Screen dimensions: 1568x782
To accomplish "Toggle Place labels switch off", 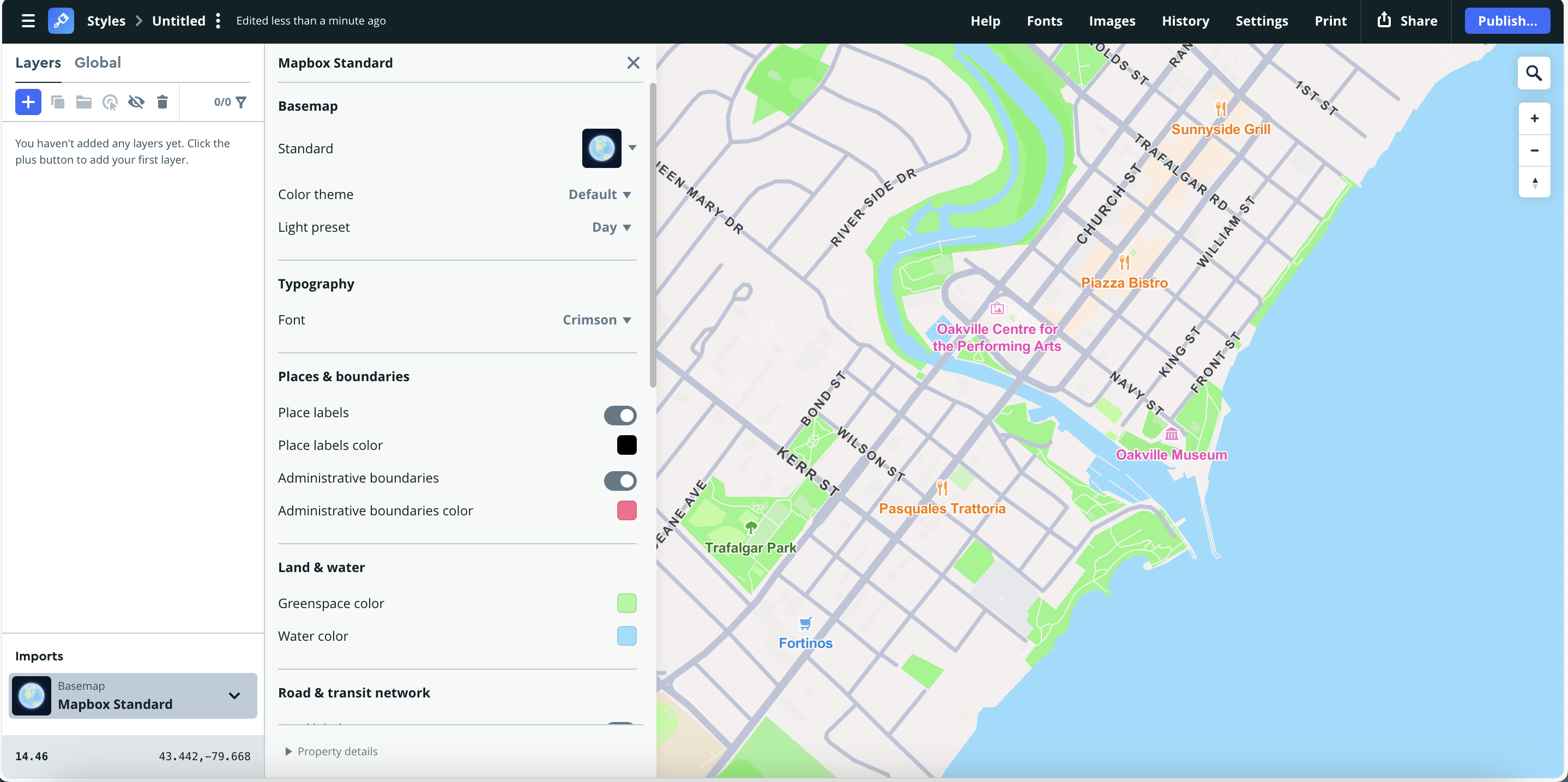I will coord(620,415).
